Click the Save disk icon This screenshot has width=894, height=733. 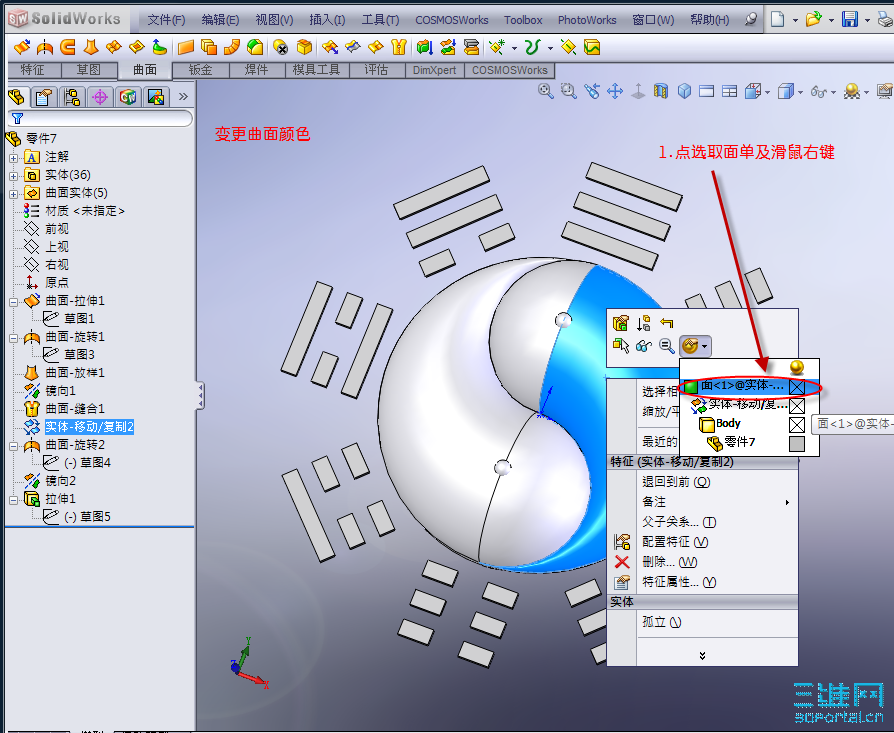pos(850,19)
